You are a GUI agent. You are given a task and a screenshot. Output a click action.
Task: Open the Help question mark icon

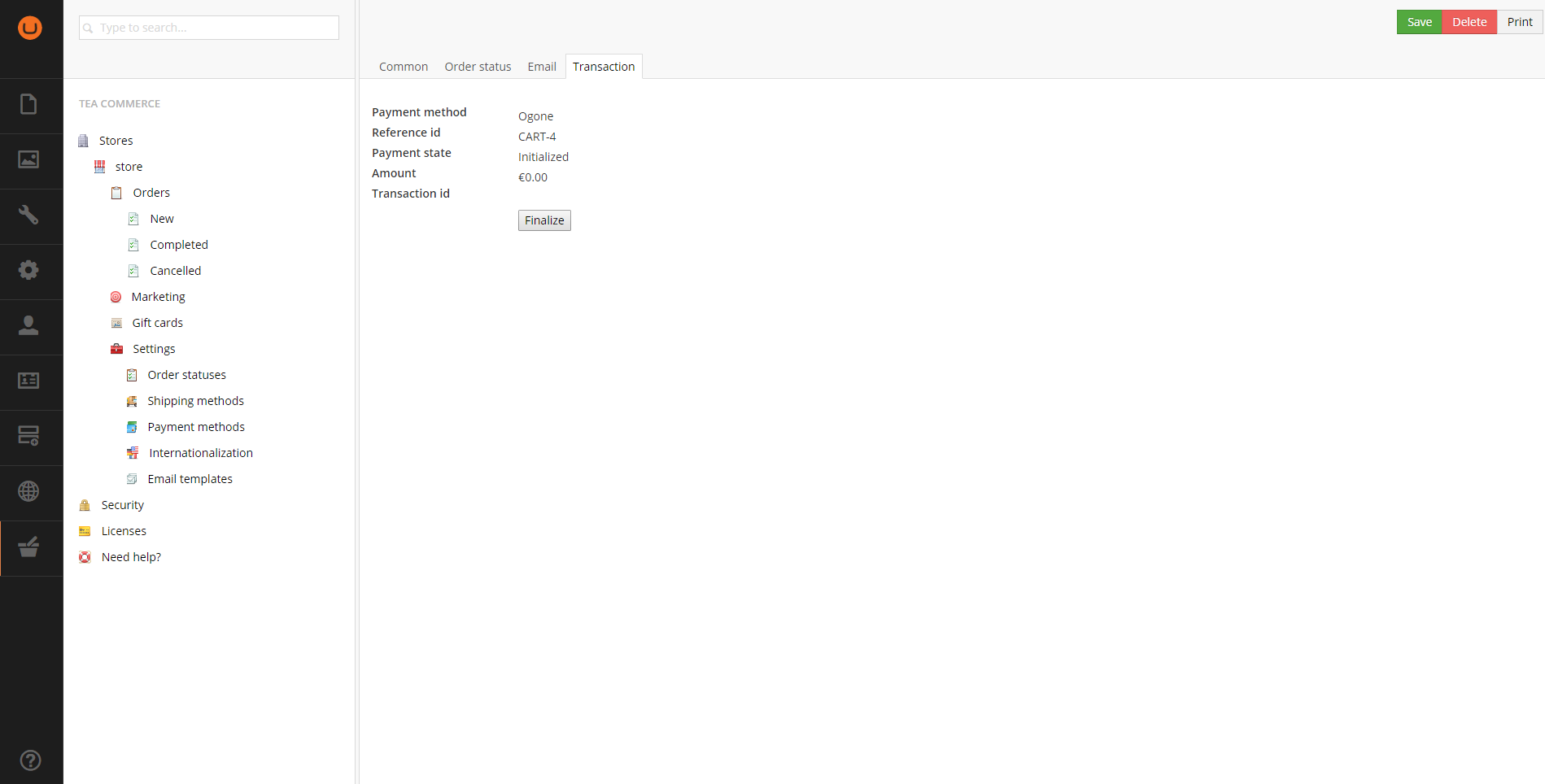tap(30, 760)
